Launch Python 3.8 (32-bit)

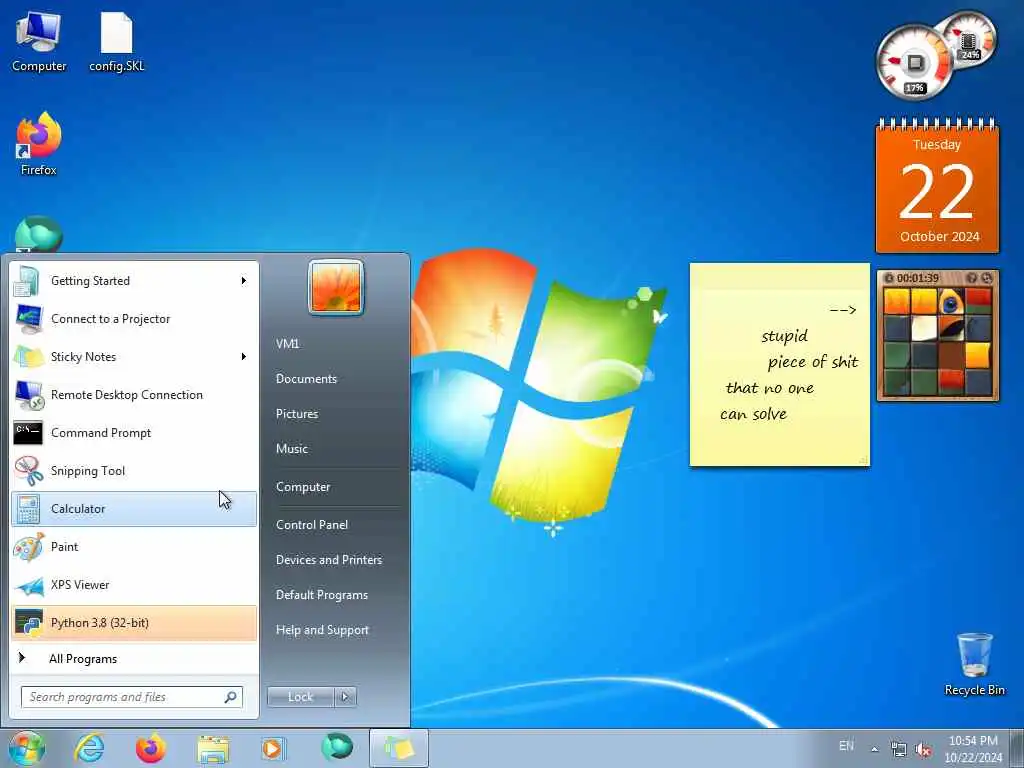point(134,622)
